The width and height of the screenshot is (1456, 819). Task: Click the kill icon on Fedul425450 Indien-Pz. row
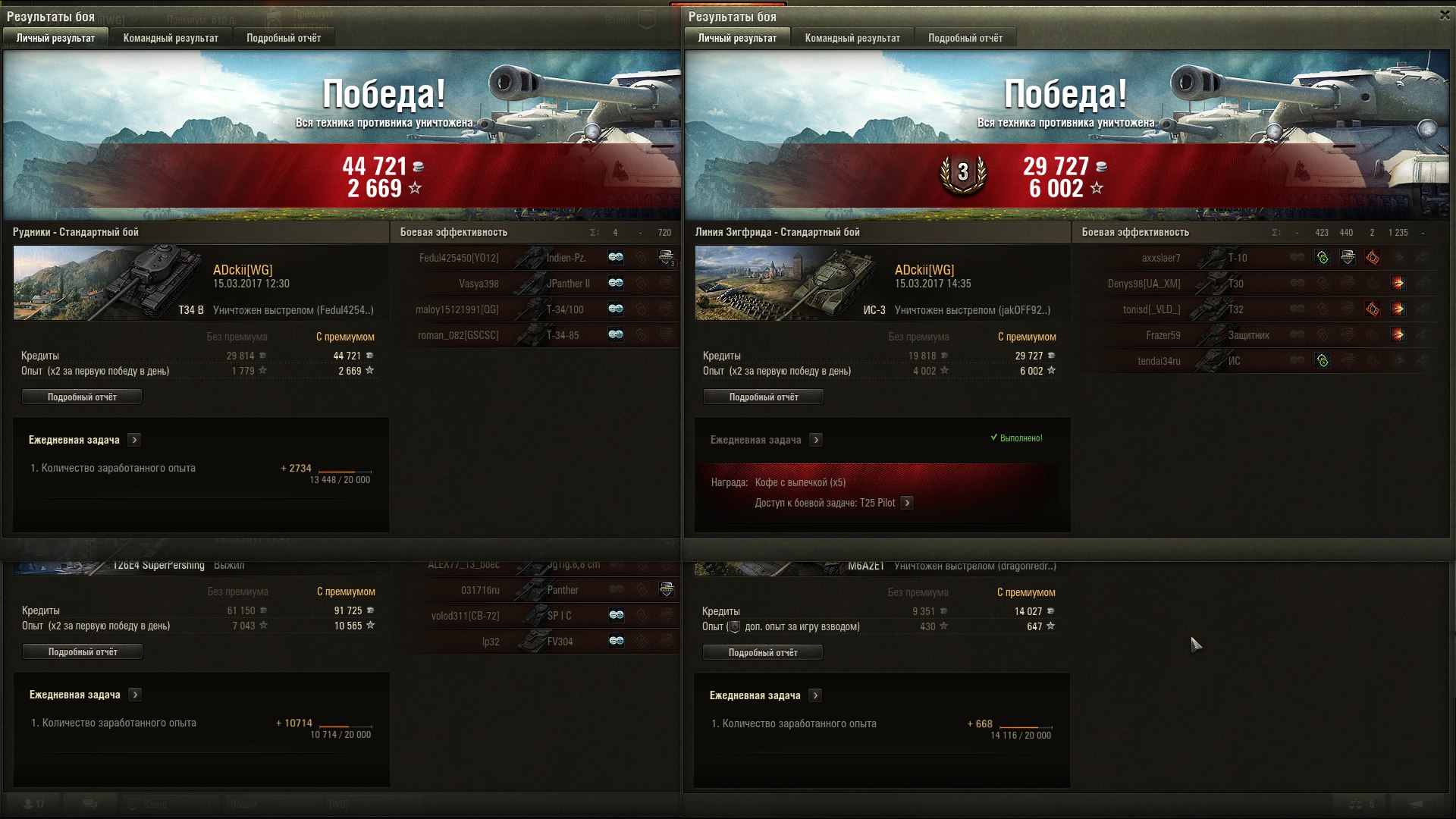[x=666, y=257]
